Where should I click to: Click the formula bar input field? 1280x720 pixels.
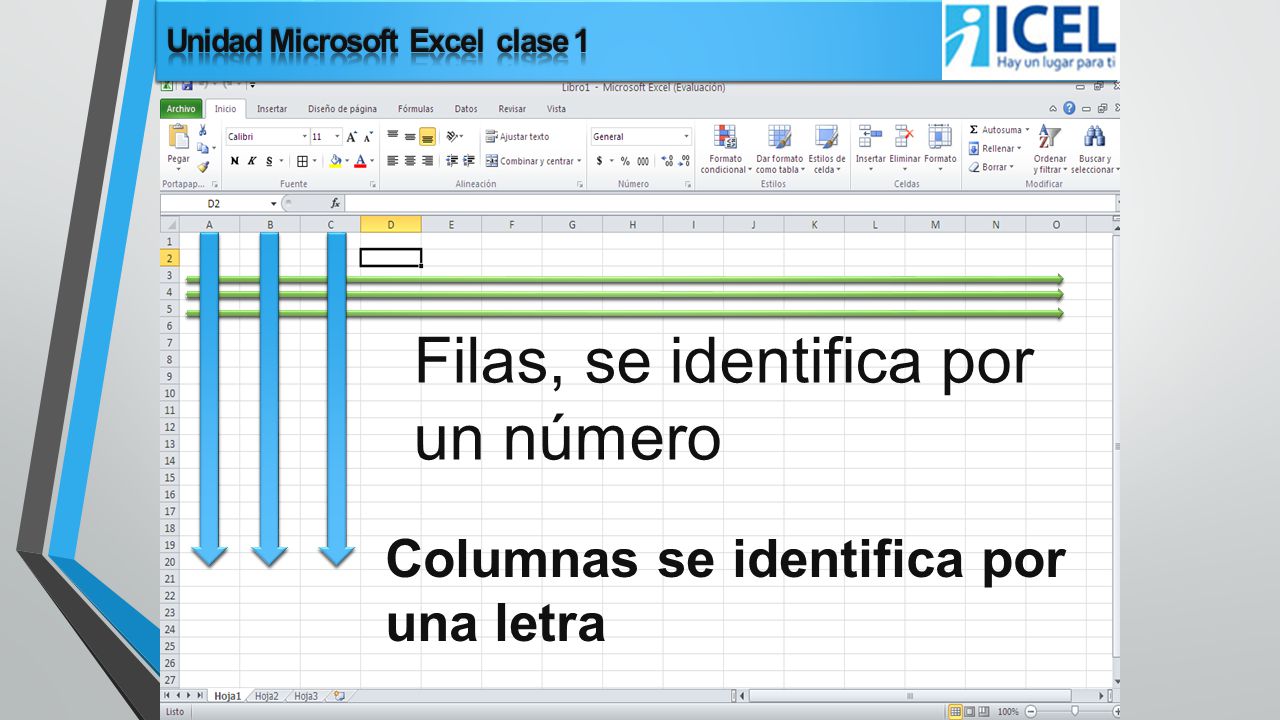coord(730,203)
